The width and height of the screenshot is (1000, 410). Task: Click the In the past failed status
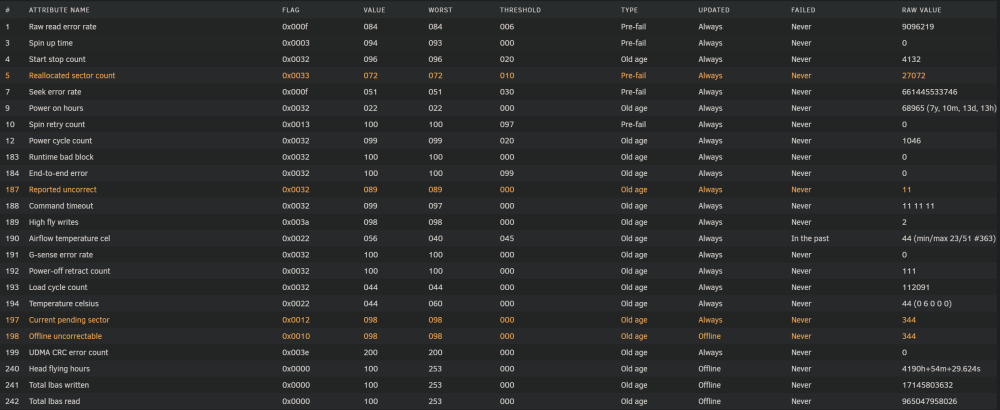pos(810,238)
